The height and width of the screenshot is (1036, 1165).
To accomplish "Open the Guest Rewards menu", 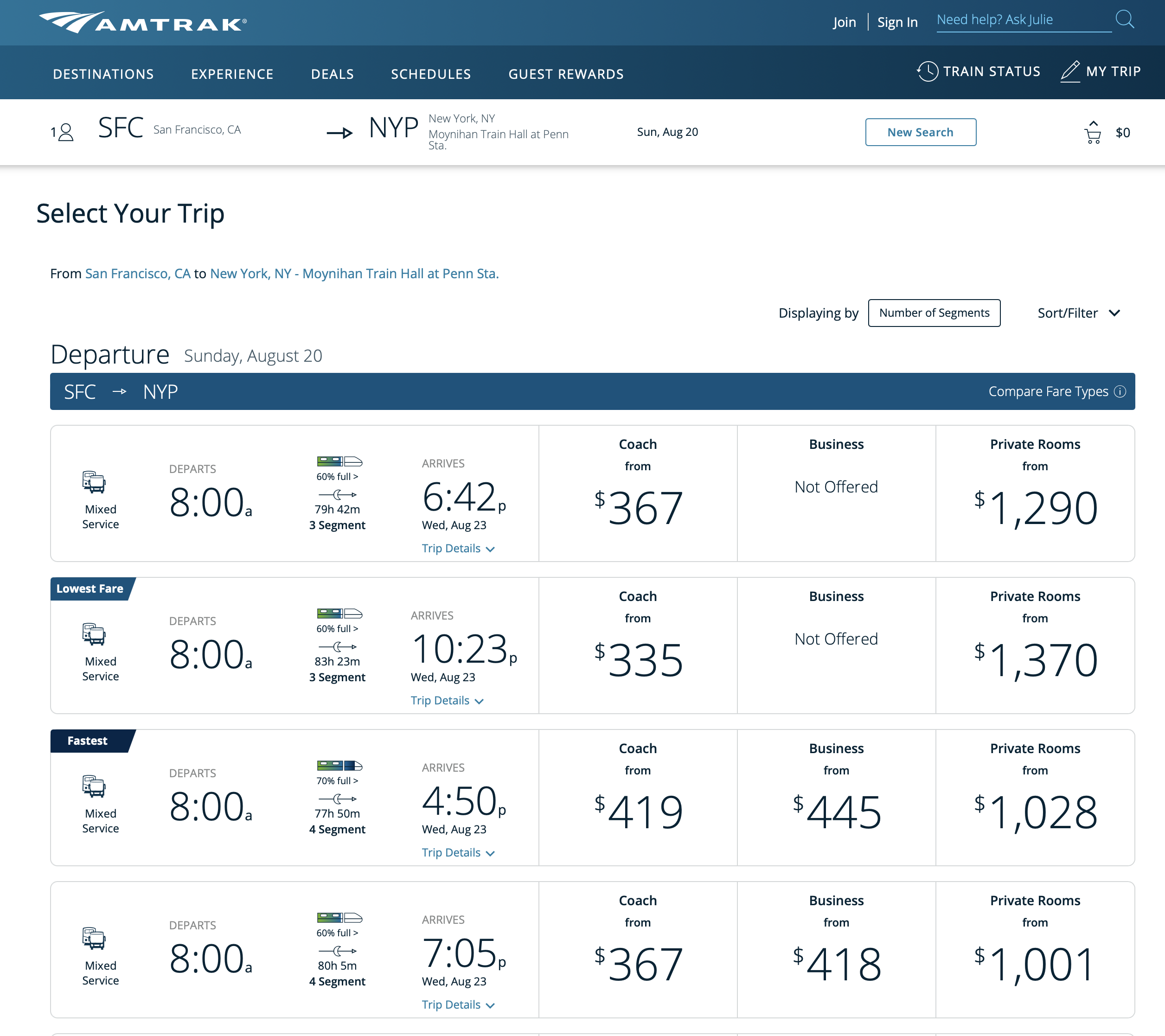I will (x=565, y=74).
